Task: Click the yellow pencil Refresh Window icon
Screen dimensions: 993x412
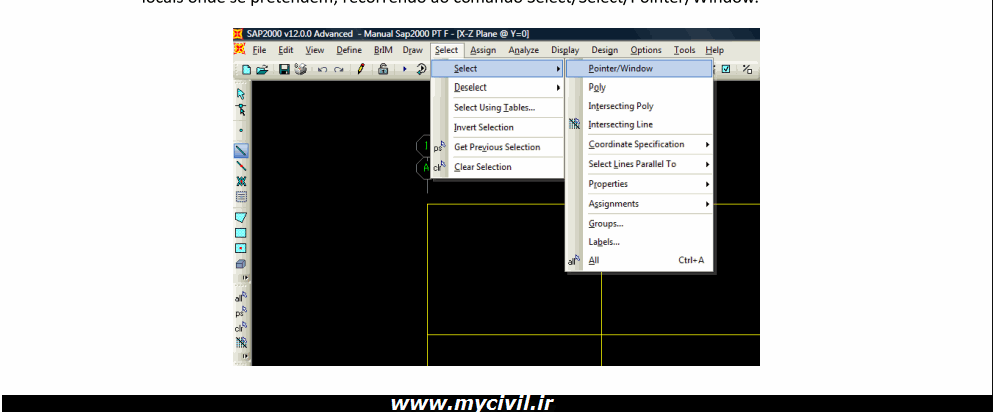Action: coord(361,70)
